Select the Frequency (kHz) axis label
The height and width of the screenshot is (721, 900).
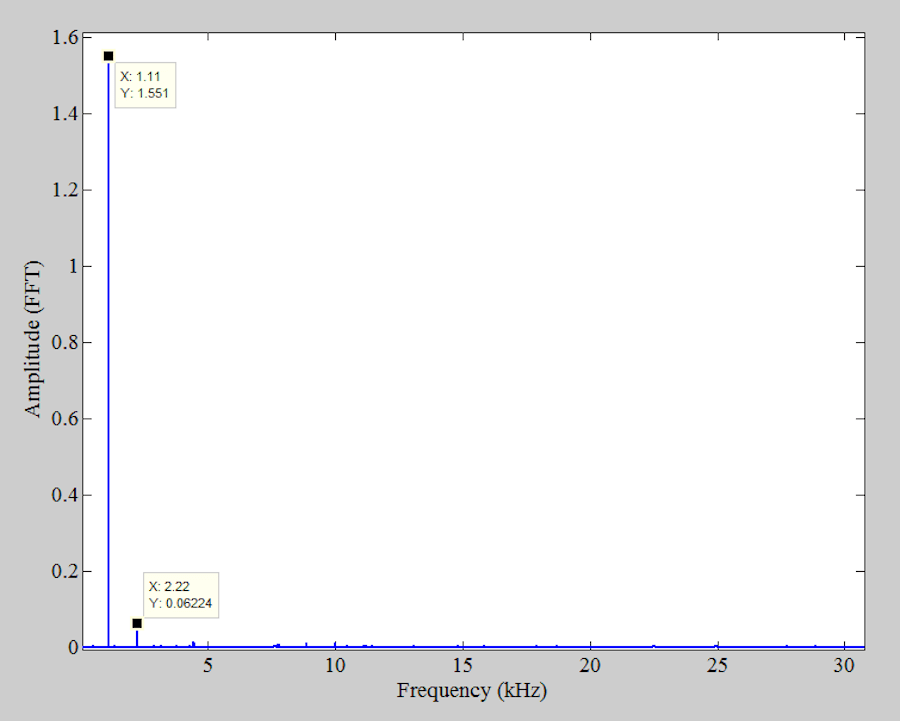pyautogui.click(x=470, y=690)
